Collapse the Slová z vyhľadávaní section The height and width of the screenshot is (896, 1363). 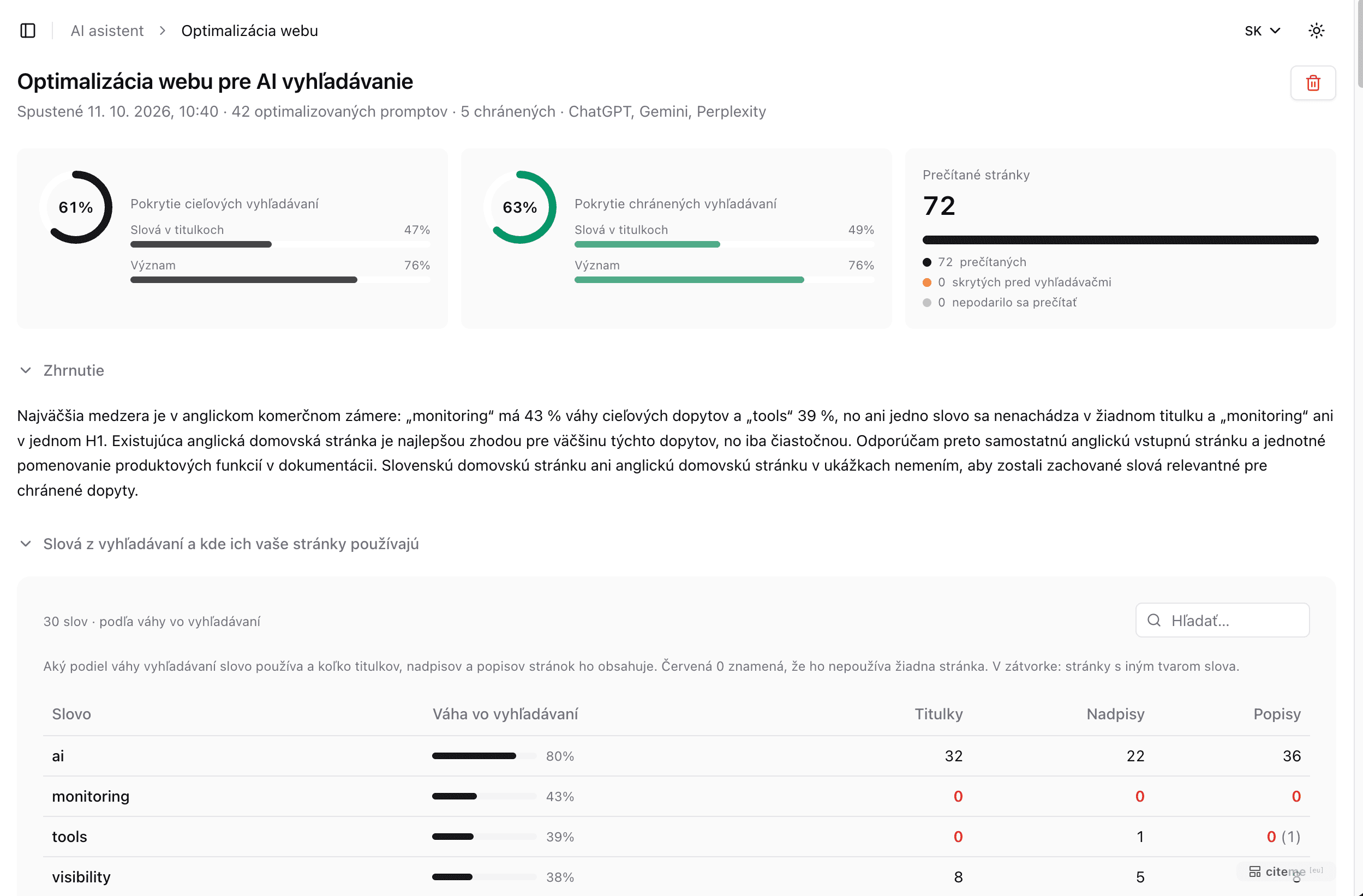[x=219, y=544]
